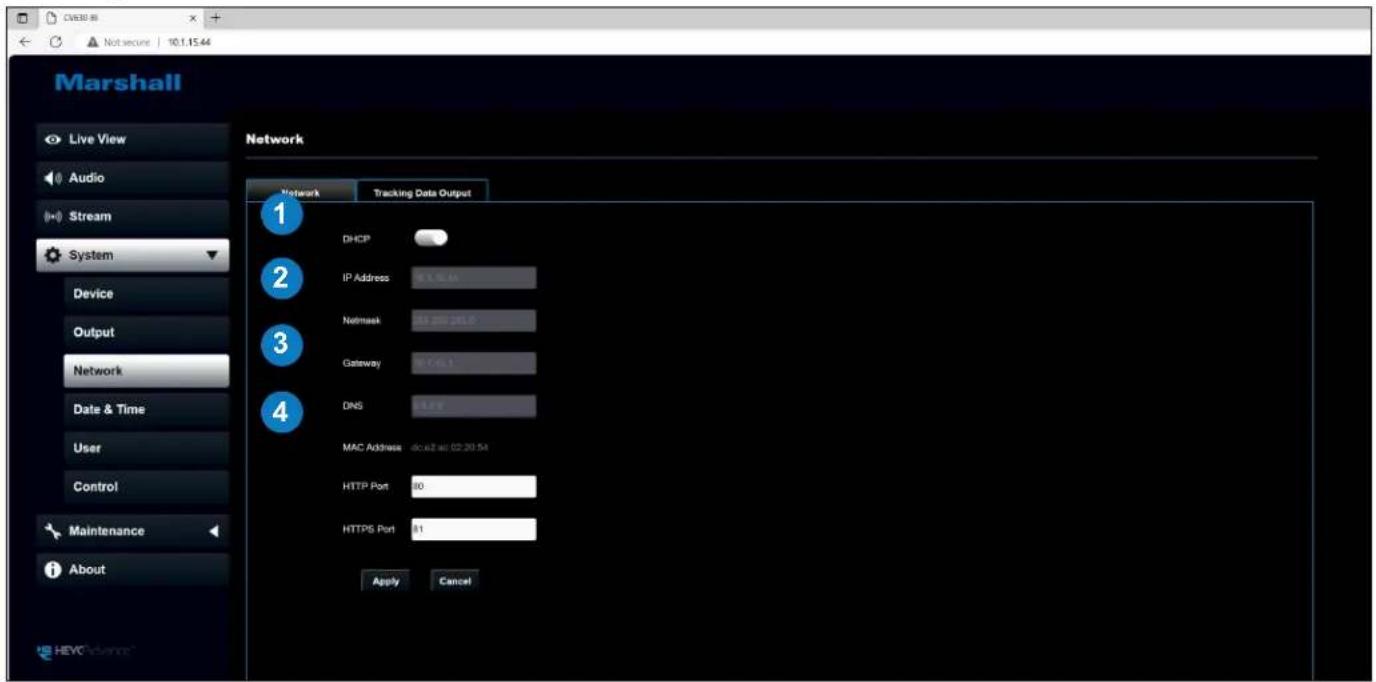
Task: Click the DNS field
Action: pyautogui.click(x=473, y=405)
